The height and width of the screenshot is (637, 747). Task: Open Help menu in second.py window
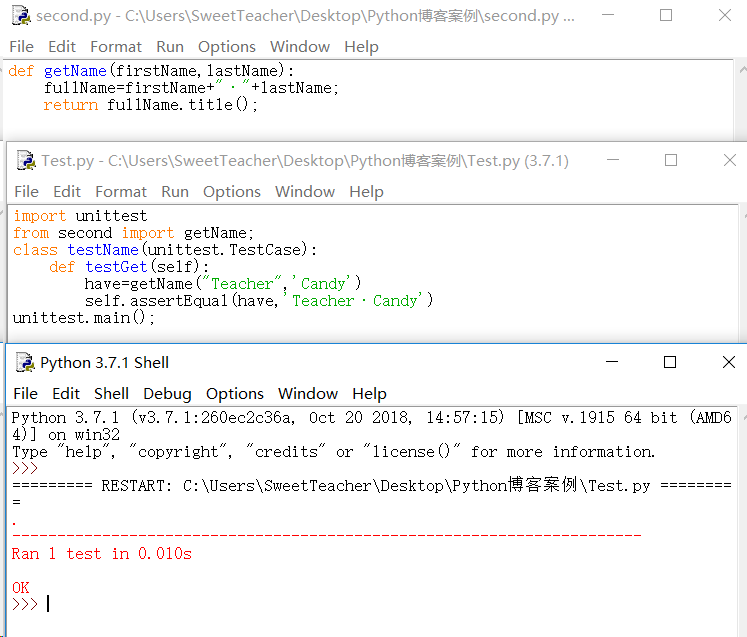tap(361, 47)
